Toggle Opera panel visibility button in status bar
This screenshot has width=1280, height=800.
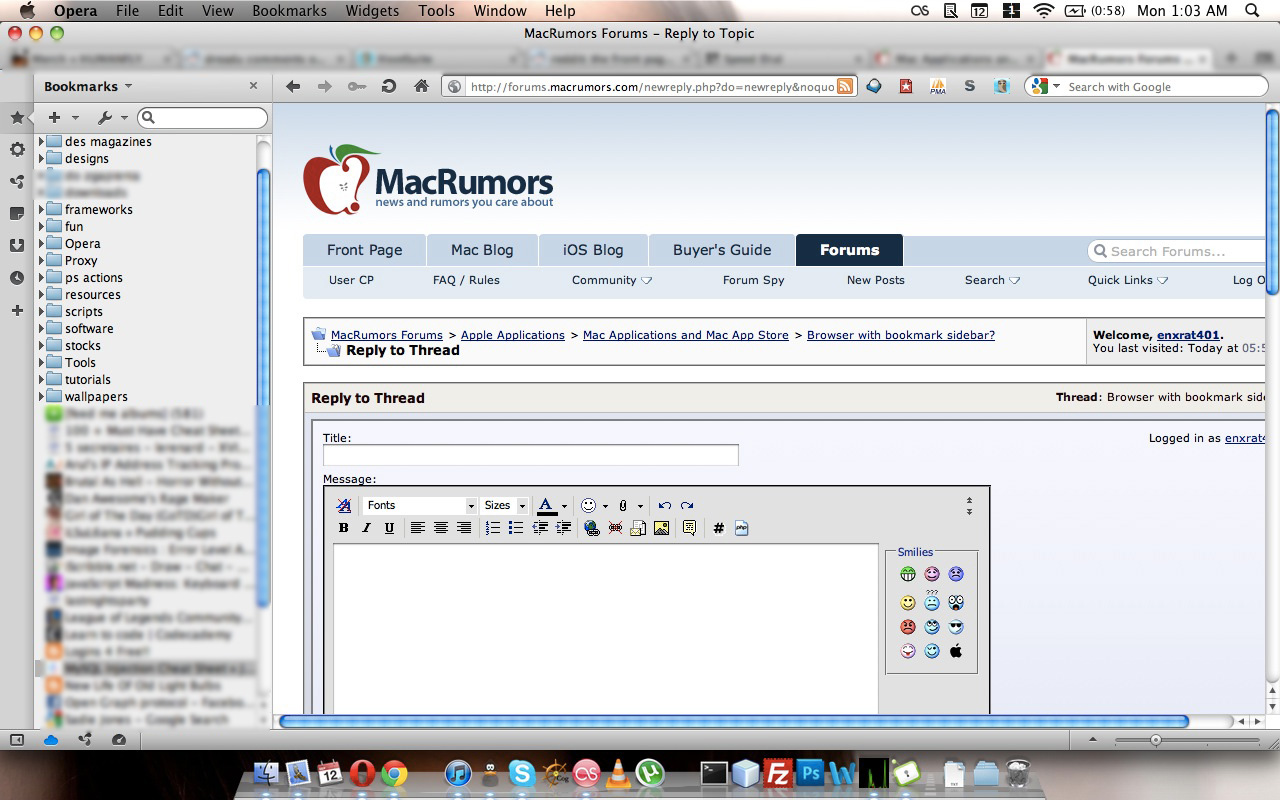17,740
